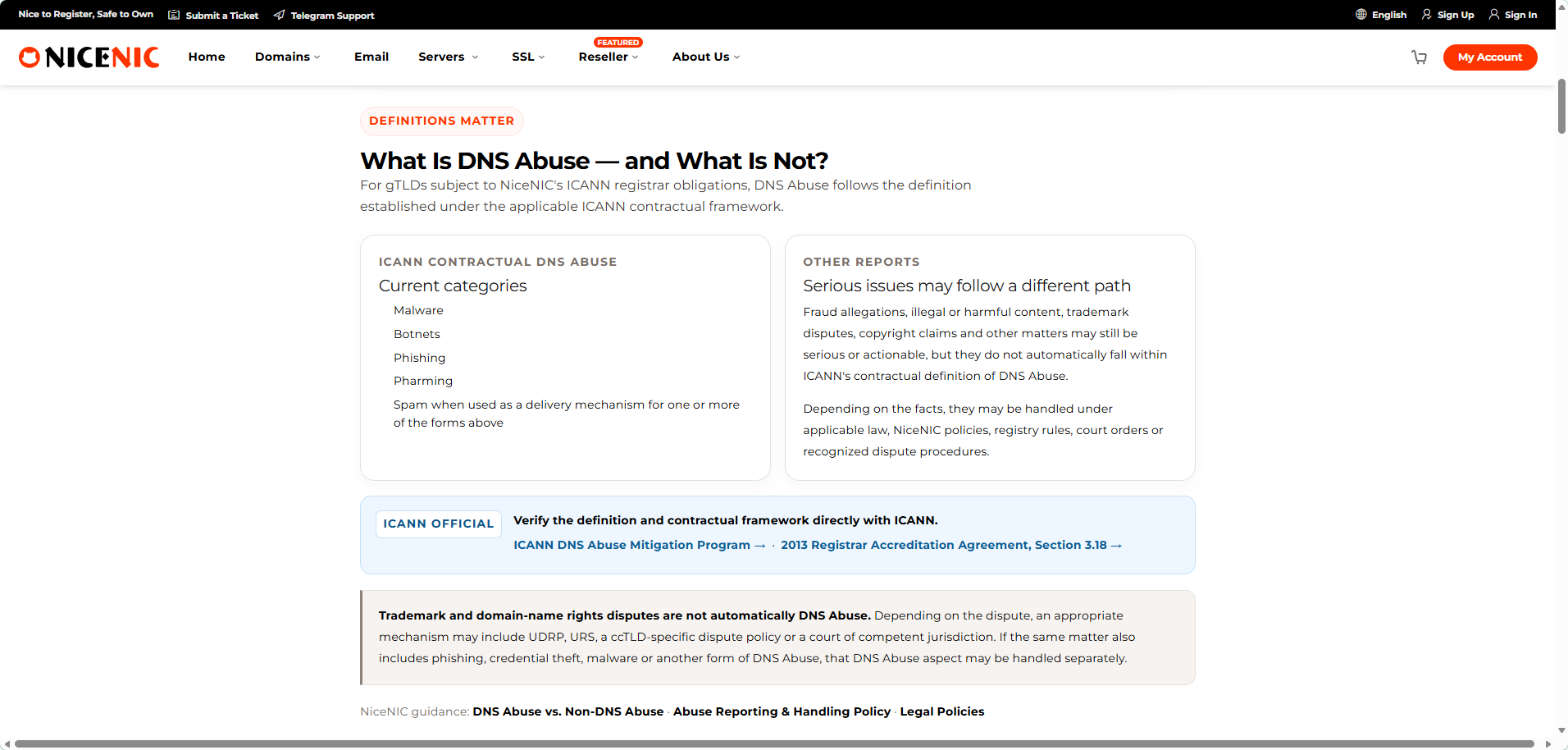Expand the Servers menu chevron

click(475, 57)
